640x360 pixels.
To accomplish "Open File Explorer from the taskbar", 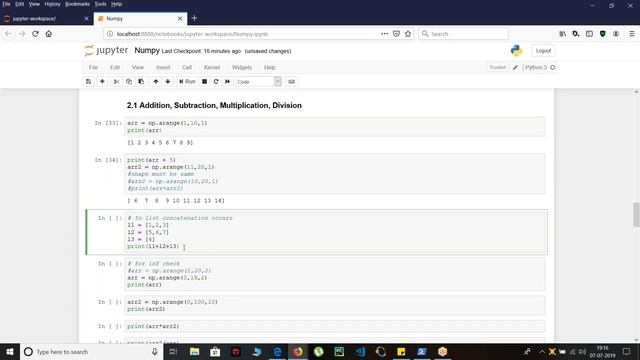I will 194,352.
